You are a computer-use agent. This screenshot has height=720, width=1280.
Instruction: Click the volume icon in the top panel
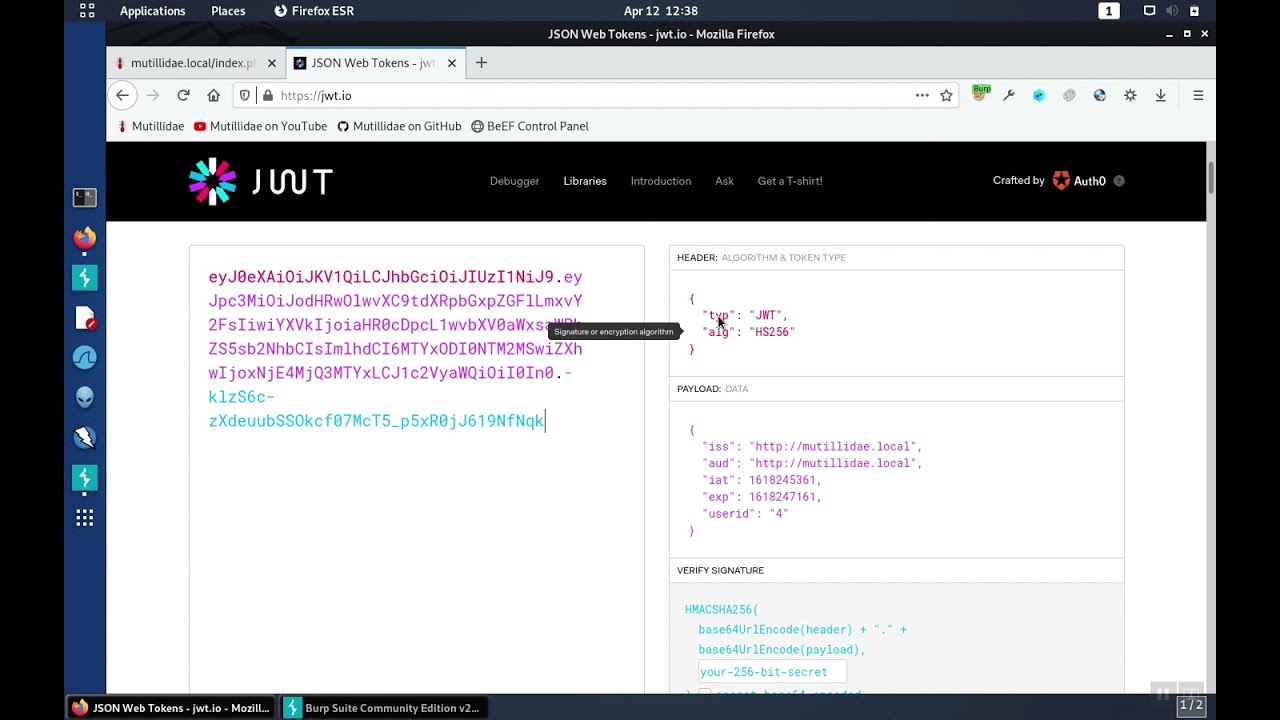coord(1172,11)
